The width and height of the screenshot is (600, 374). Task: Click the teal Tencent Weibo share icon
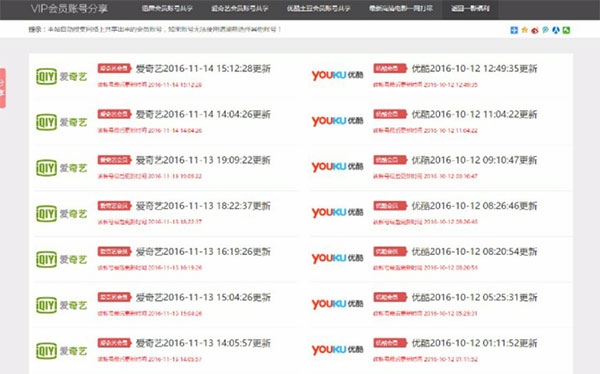545,30
